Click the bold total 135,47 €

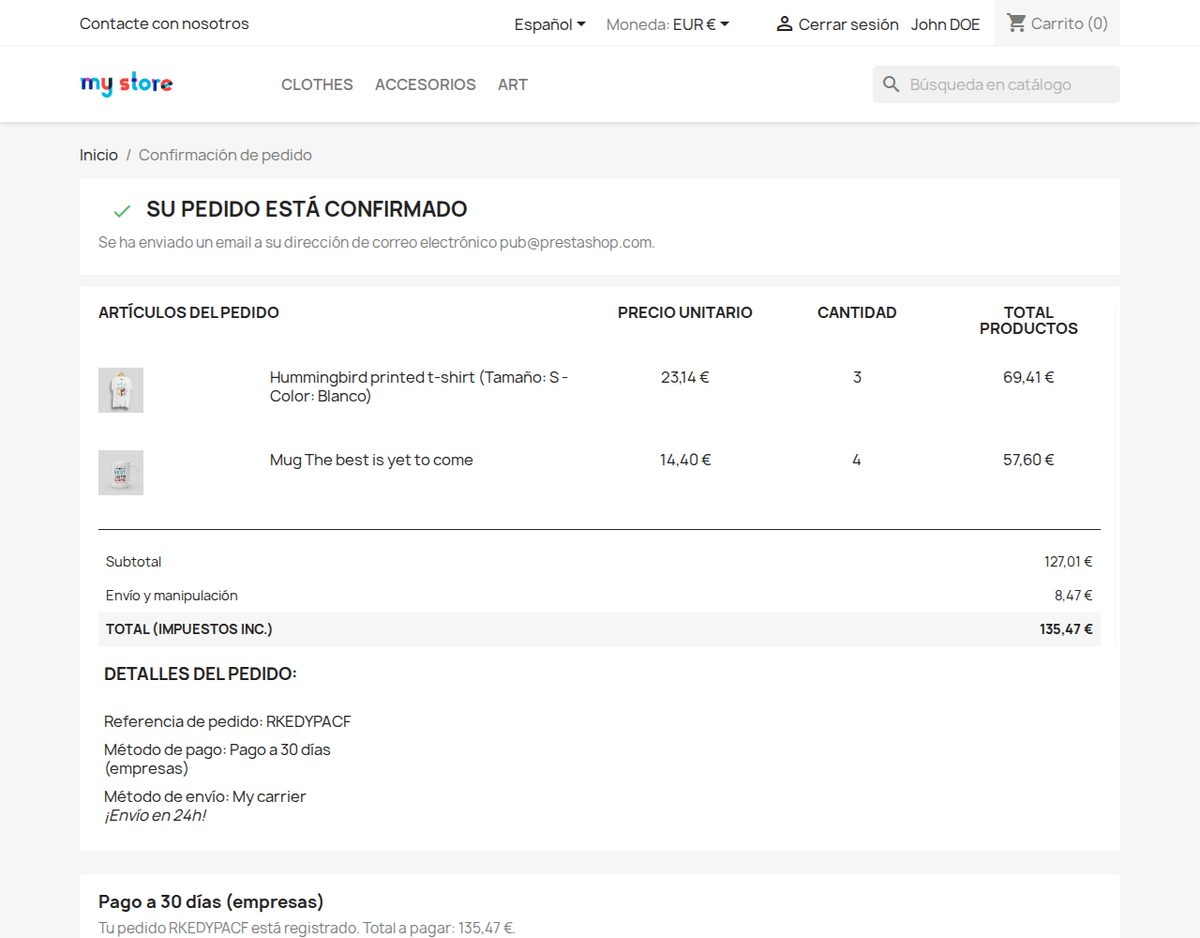(1066, 629)
